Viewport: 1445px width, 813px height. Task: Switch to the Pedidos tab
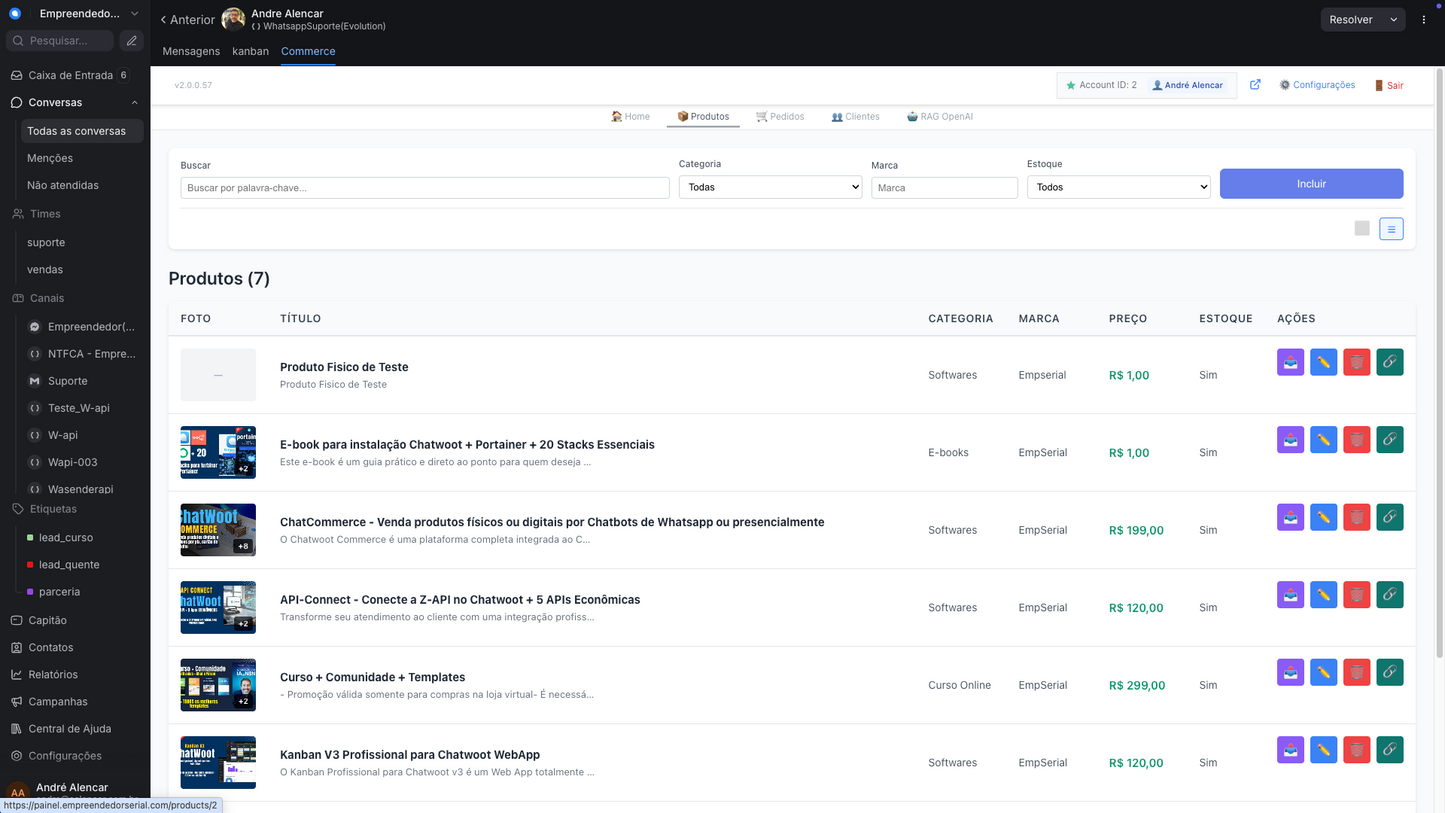(780, 116)
